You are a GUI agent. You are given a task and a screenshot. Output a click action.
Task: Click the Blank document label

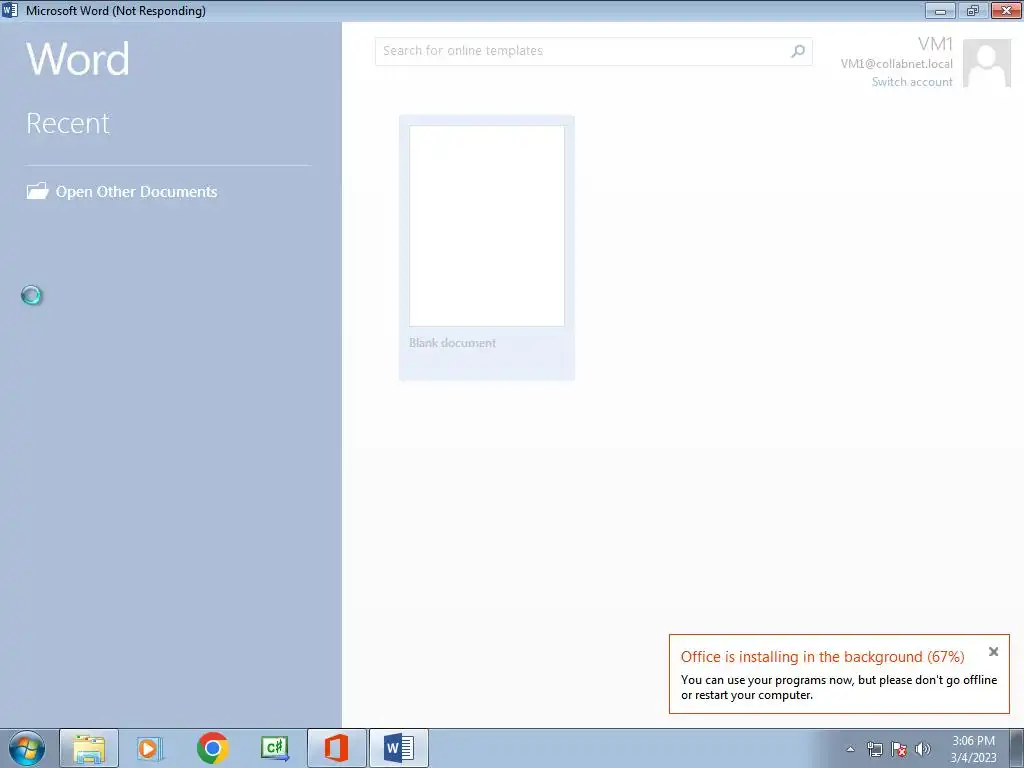point(452,343)
